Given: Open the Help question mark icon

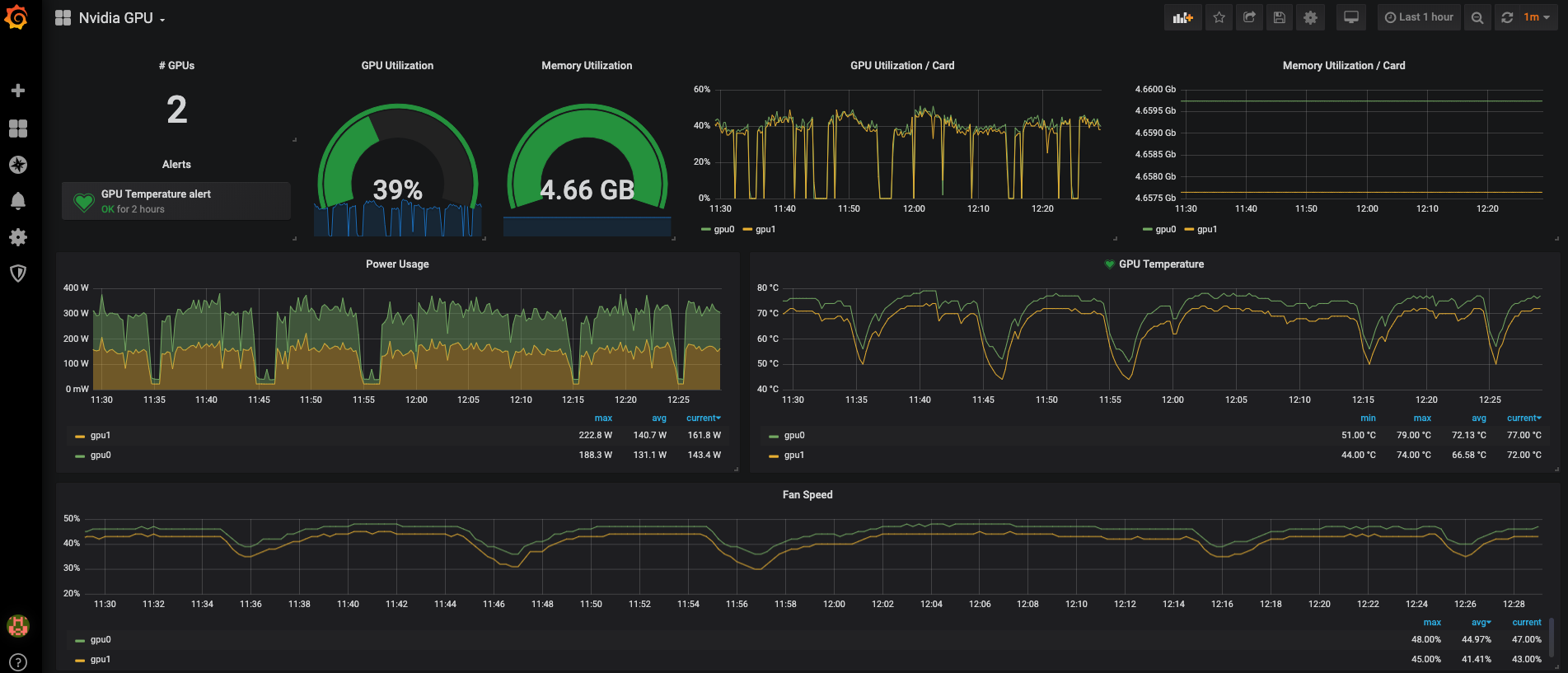Looking at the screenshot, I should pos(17,661).
